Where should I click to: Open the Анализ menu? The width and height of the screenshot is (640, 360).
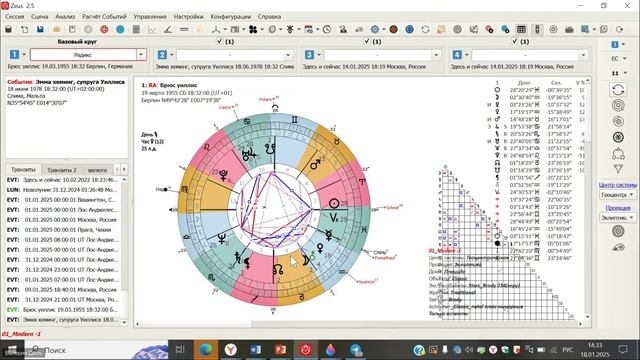point(65,17)
